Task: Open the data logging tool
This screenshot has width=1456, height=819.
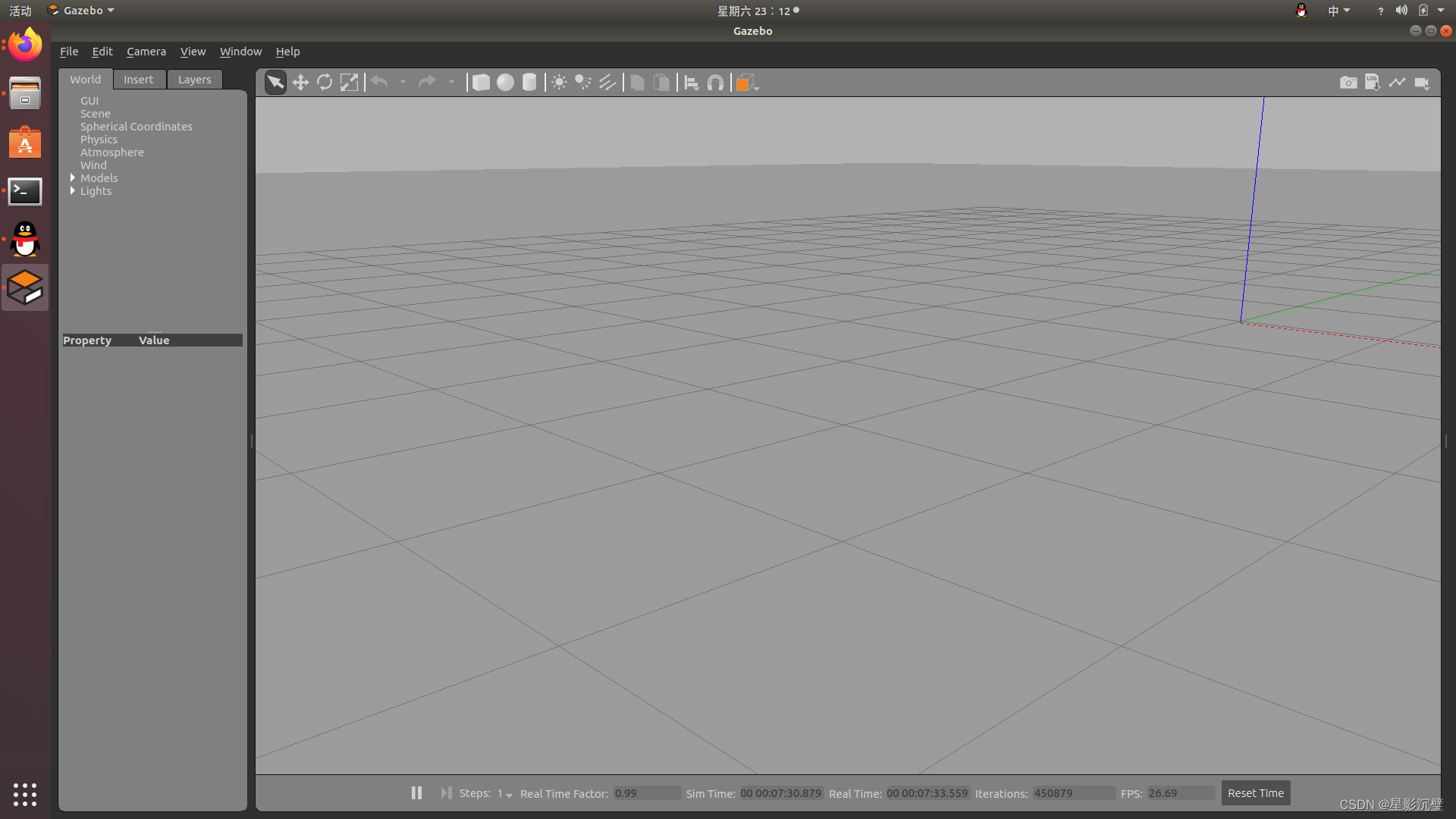Action: [x=1373, y=83]
